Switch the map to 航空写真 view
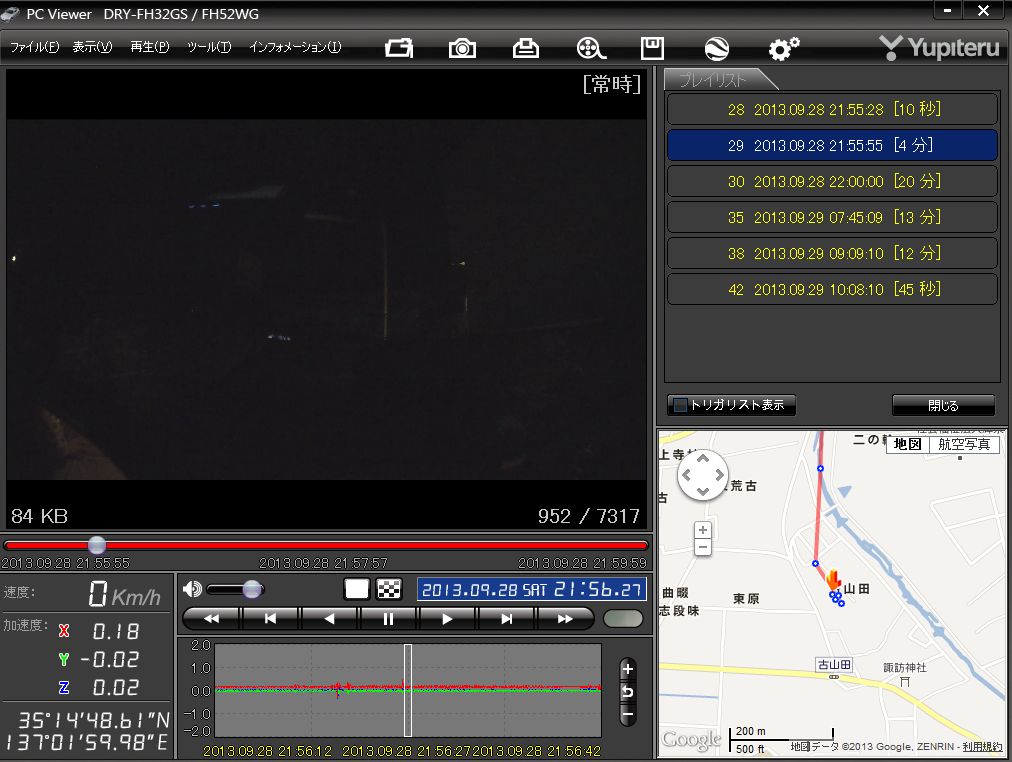Image resolution: width=1012 pixels, height=762 pixels. [964, 444]
